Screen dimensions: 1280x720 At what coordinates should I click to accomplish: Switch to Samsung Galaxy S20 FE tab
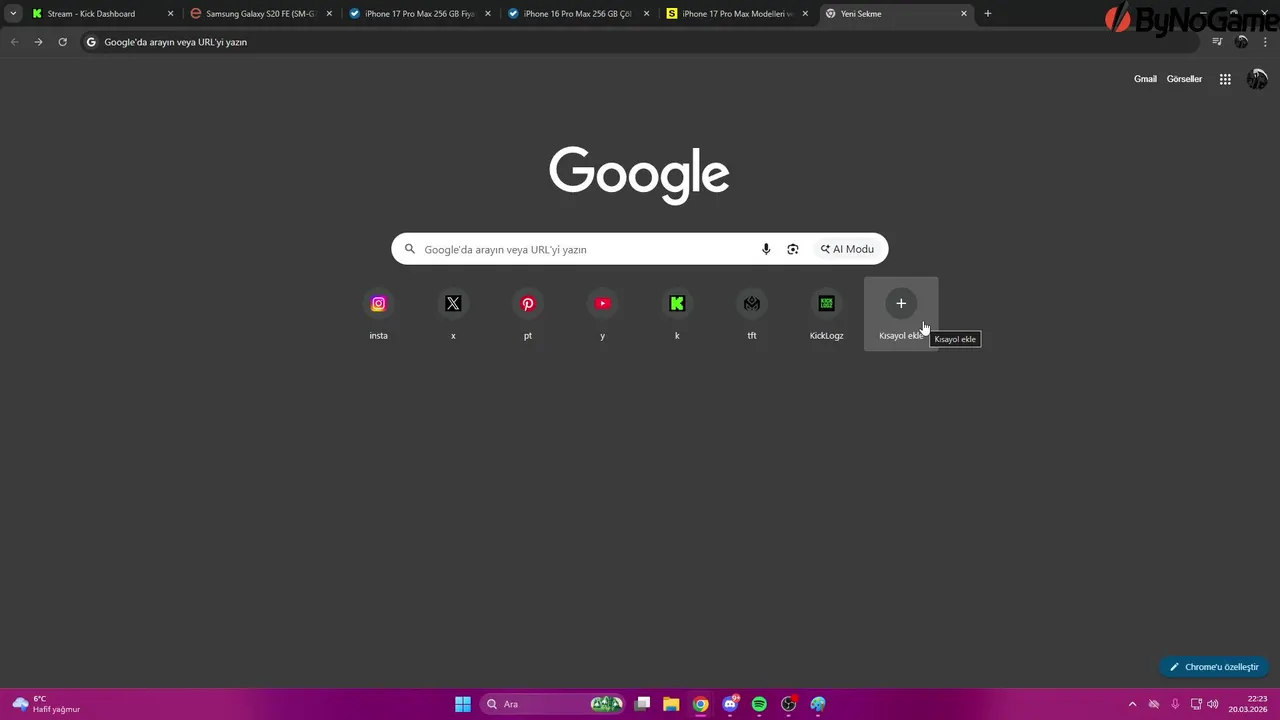tap(261, 14)
